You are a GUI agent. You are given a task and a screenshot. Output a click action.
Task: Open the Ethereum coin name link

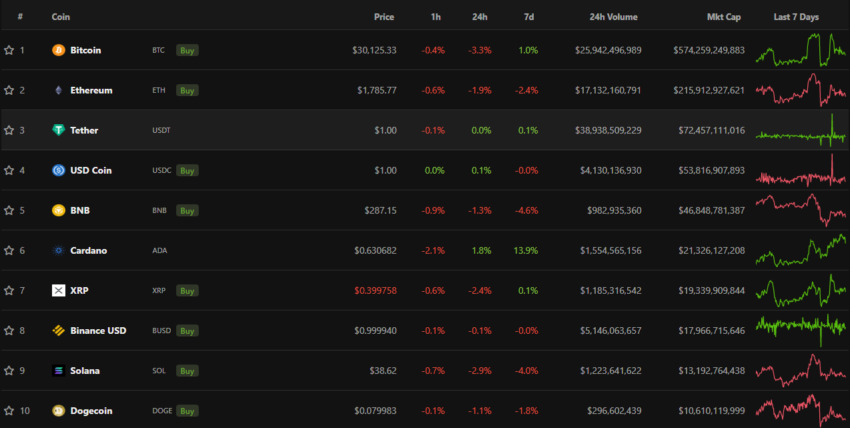pos(91,90)
